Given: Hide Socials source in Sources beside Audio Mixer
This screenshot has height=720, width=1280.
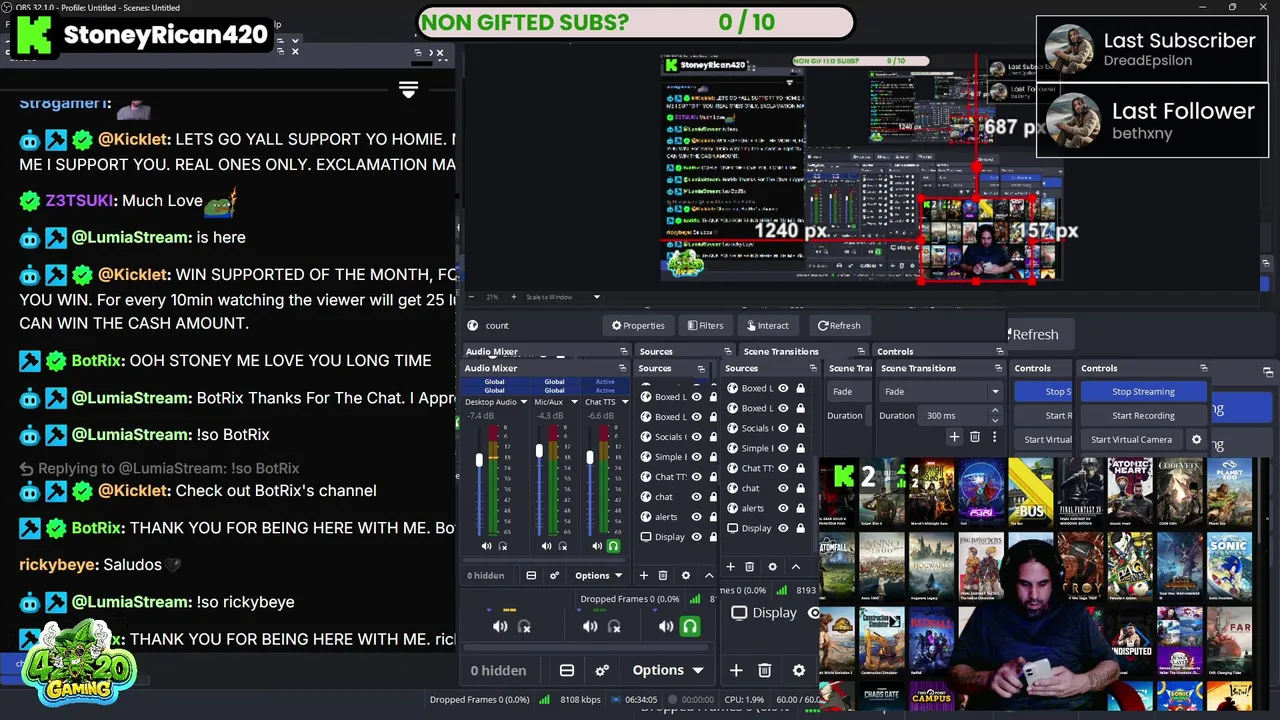Looking at the screenshot, I should point(697,437).
